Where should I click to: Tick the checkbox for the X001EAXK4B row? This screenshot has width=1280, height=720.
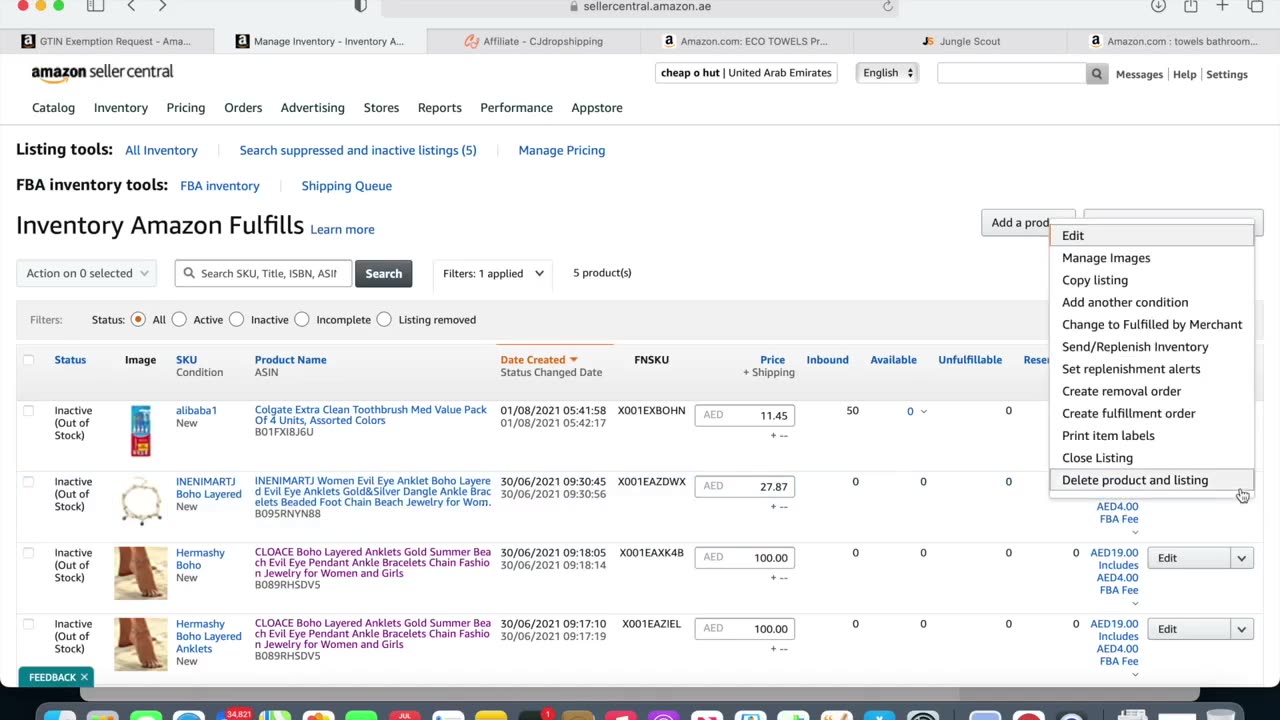pyautogui.click(x=28, y=553)
